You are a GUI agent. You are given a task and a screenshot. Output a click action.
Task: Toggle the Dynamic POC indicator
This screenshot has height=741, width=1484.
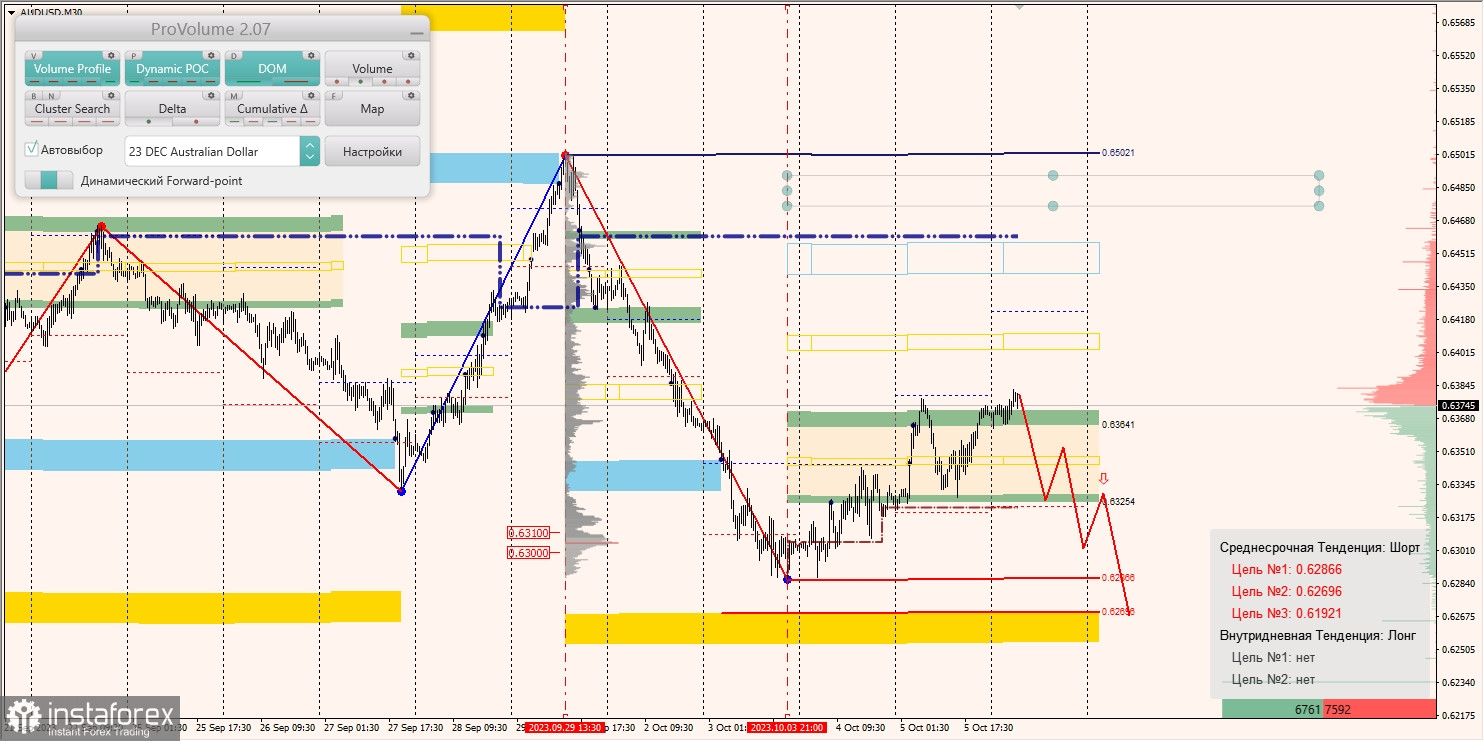(172, 69)
